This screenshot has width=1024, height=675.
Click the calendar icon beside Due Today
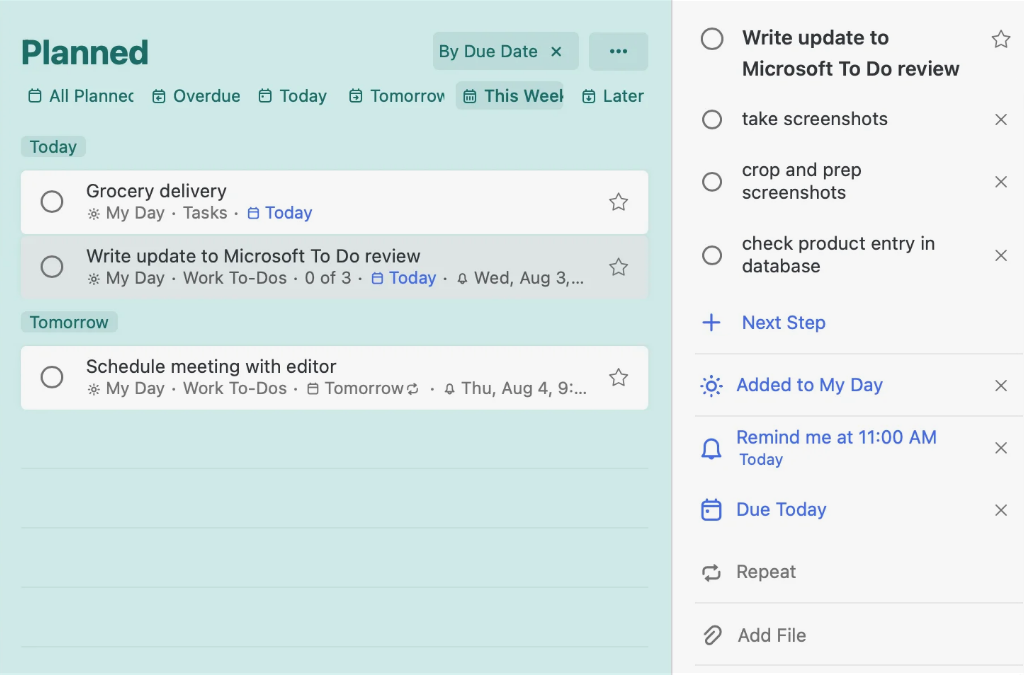711,510
